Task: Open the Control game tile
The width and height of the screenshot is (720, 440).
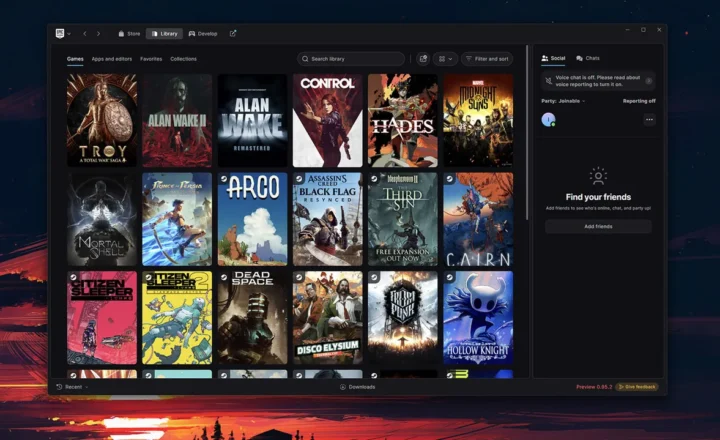Action: (x=328, y=120)
